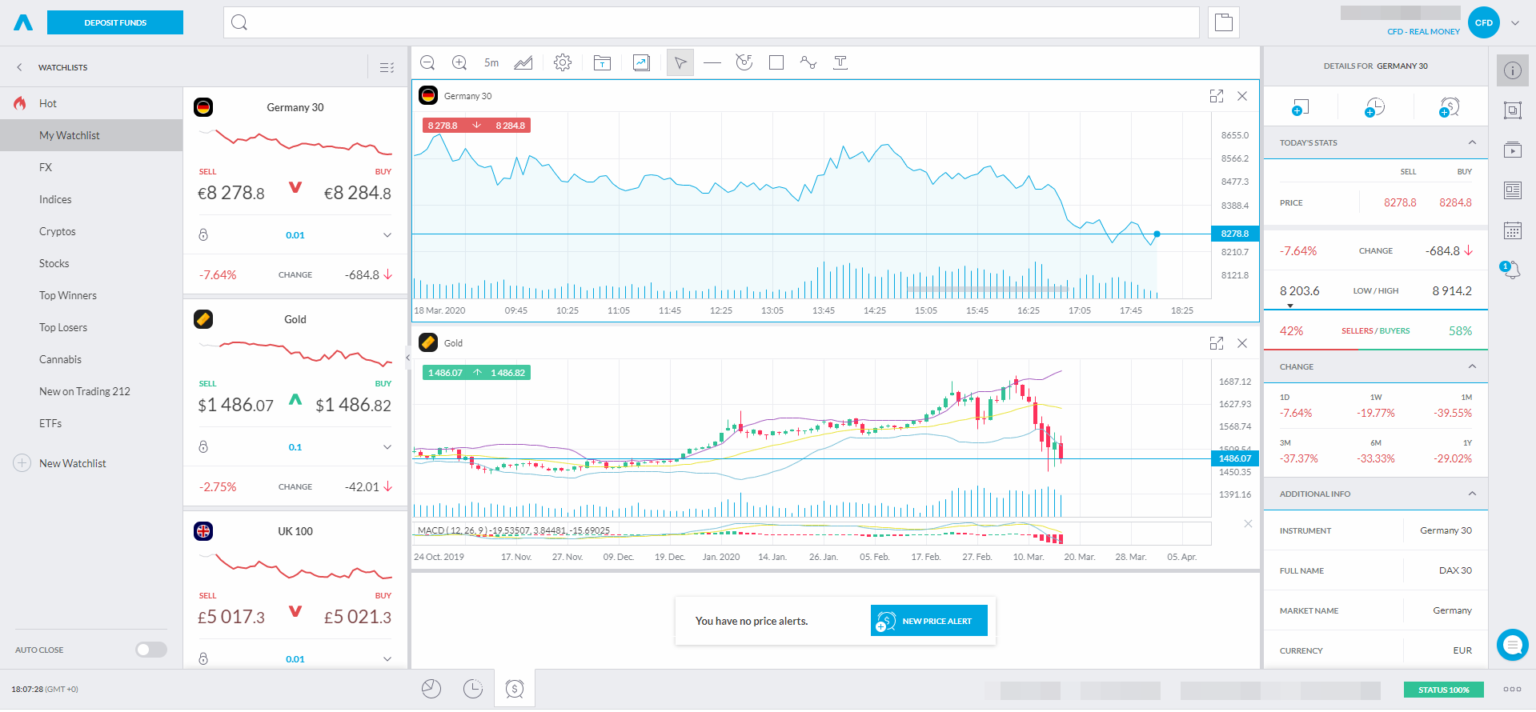Choose the Fibonacci drawing tool
This screenshot has width=1536, height=712.
743,62
